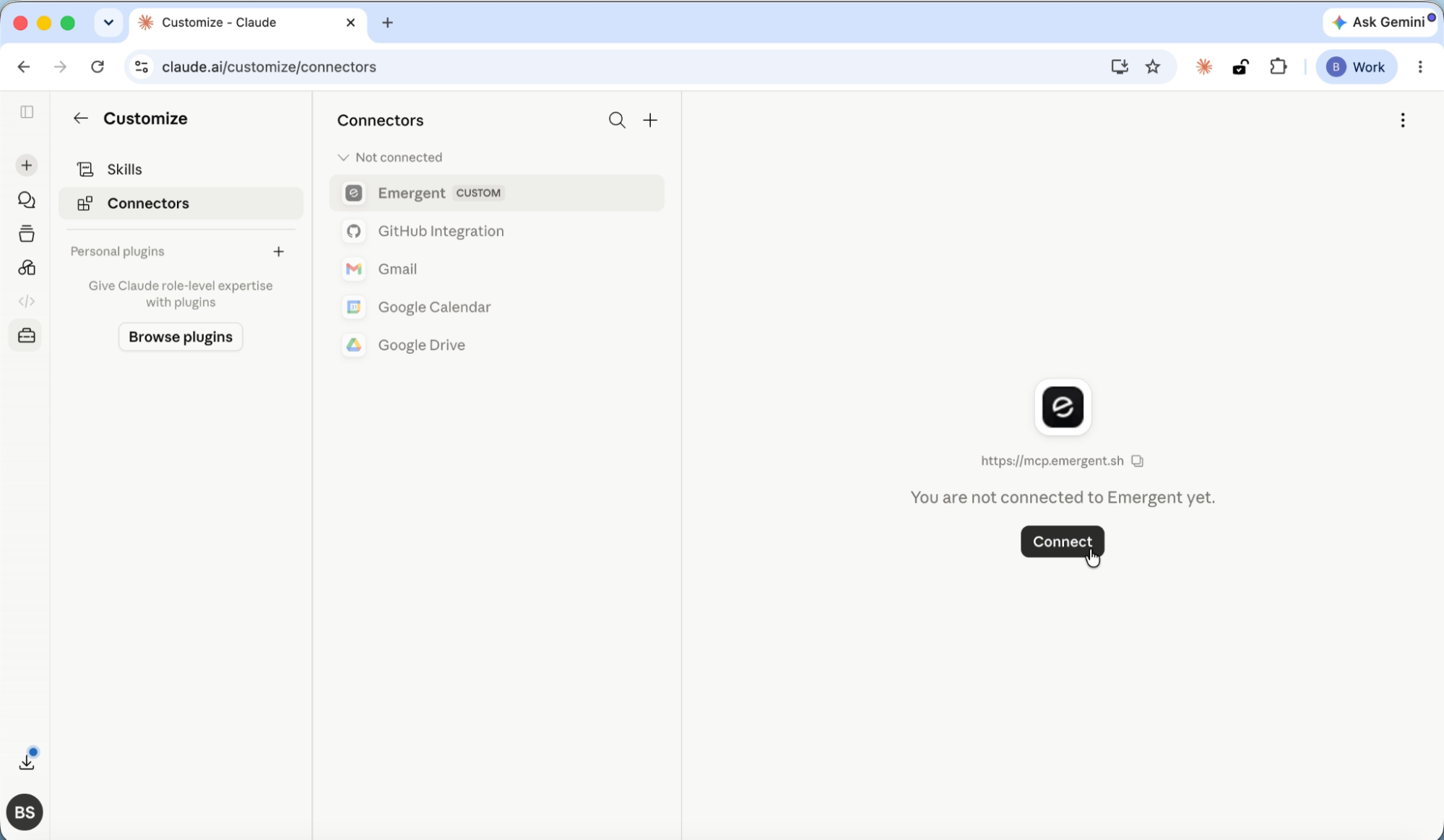Open Chrome three-dot menu
Viewport: 1444px width, 840px height.
click(1420, 67)
